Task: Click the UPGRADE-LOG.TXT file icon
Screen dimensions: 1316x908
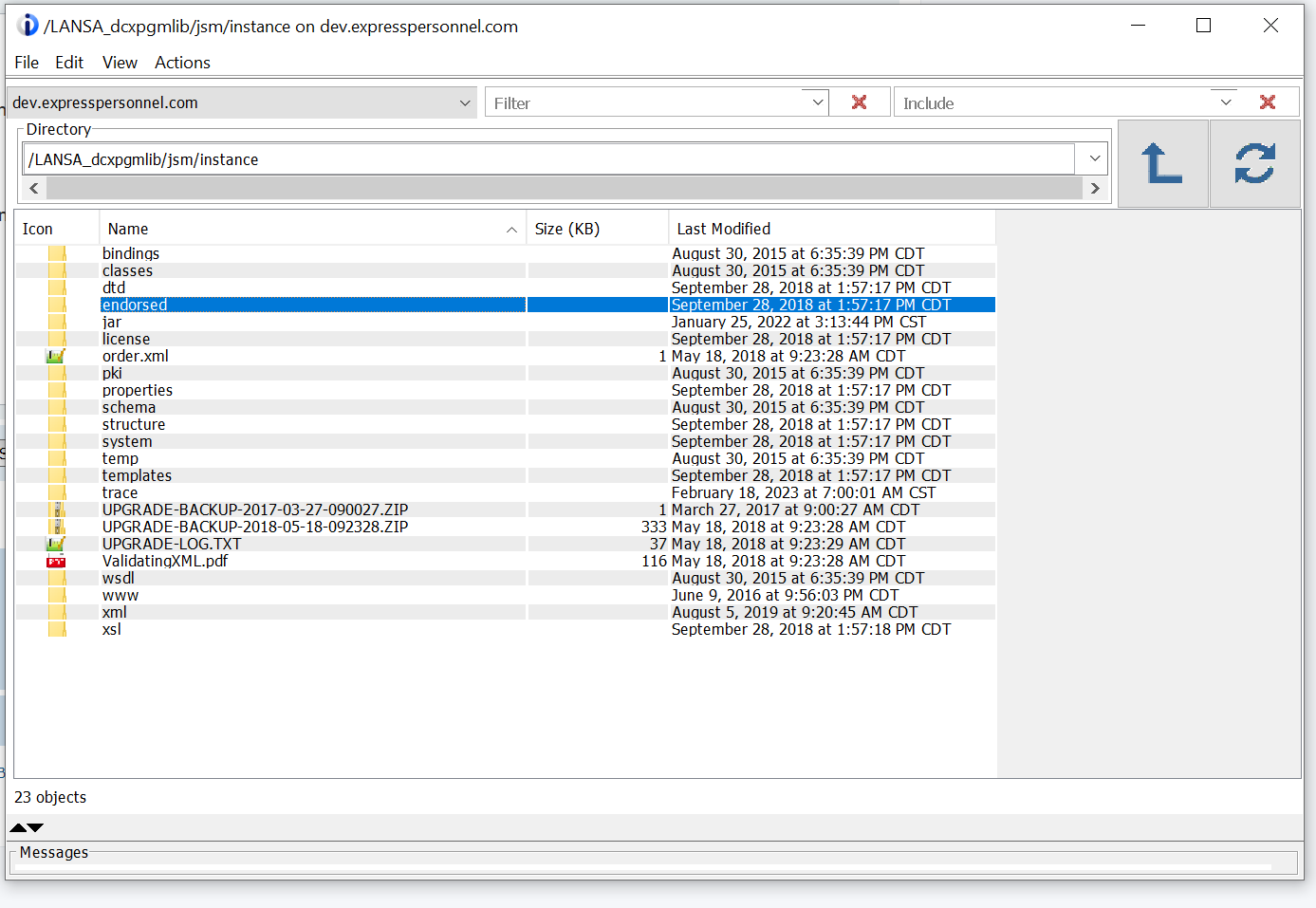Action: pos(56,544)
